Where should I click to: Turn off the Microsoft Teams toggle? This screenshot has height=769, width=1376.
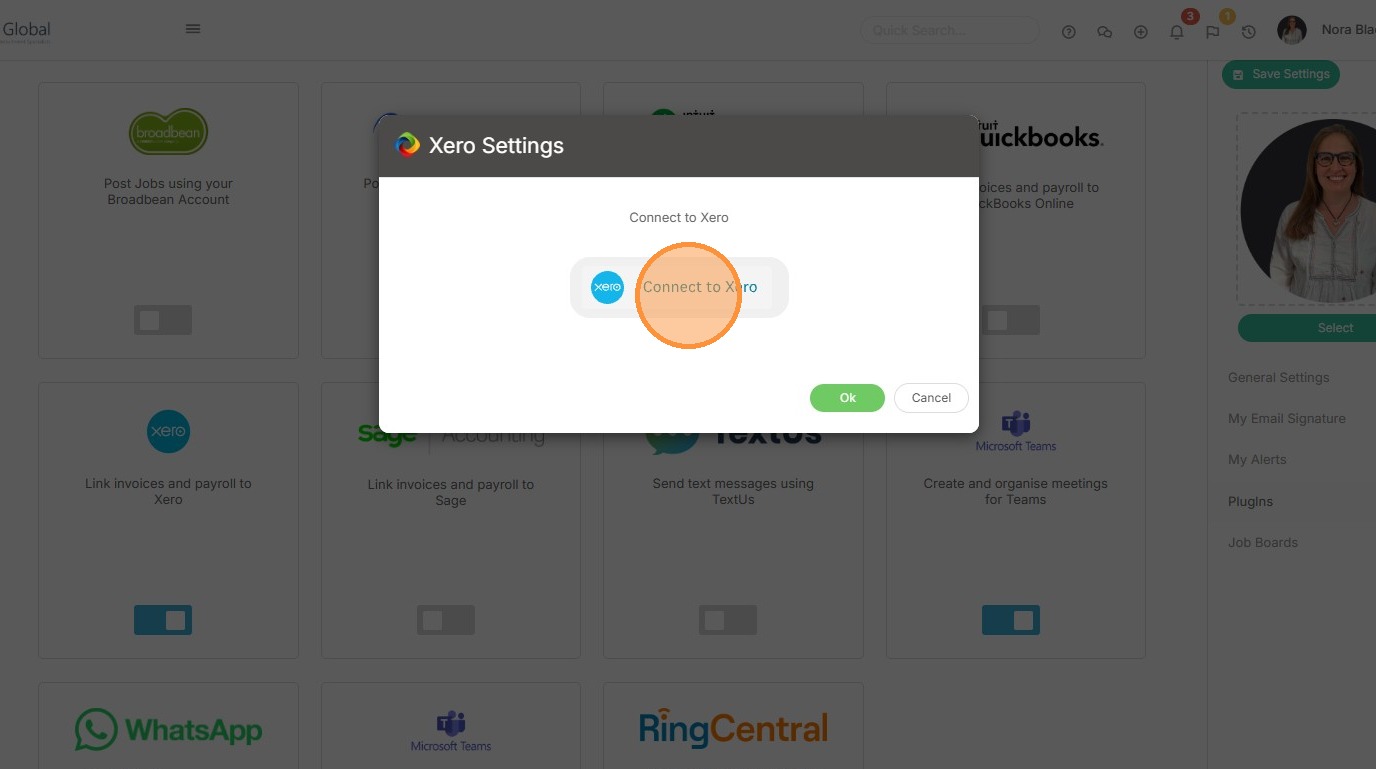pyautogui.click(x=1011, y=620)
